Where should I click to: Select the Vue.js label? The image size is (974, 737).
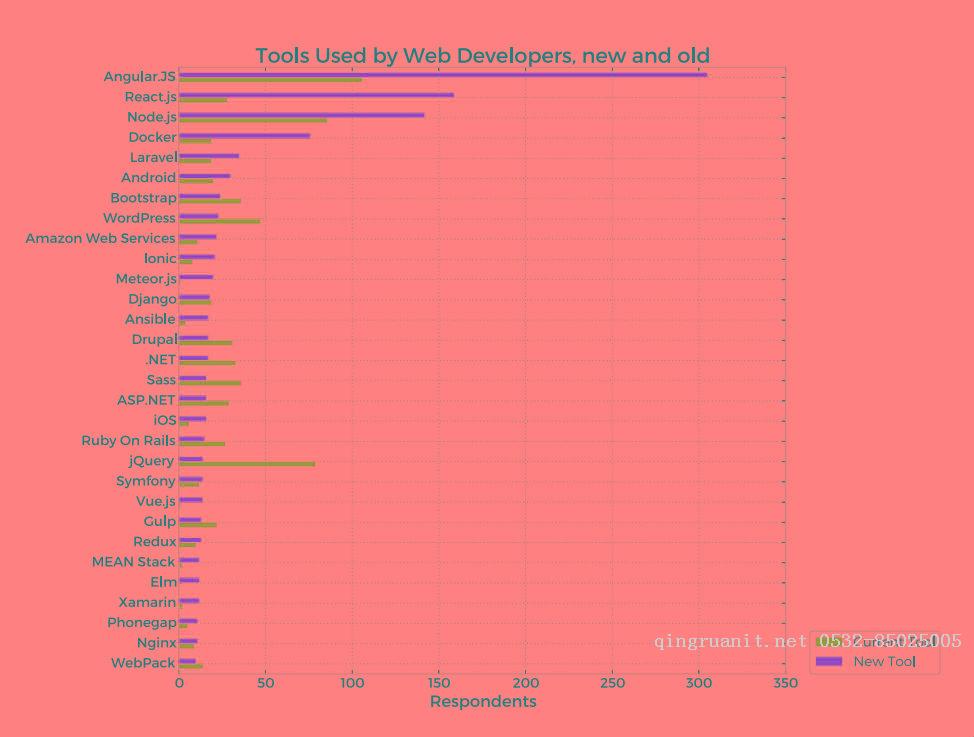pos(156,501)
